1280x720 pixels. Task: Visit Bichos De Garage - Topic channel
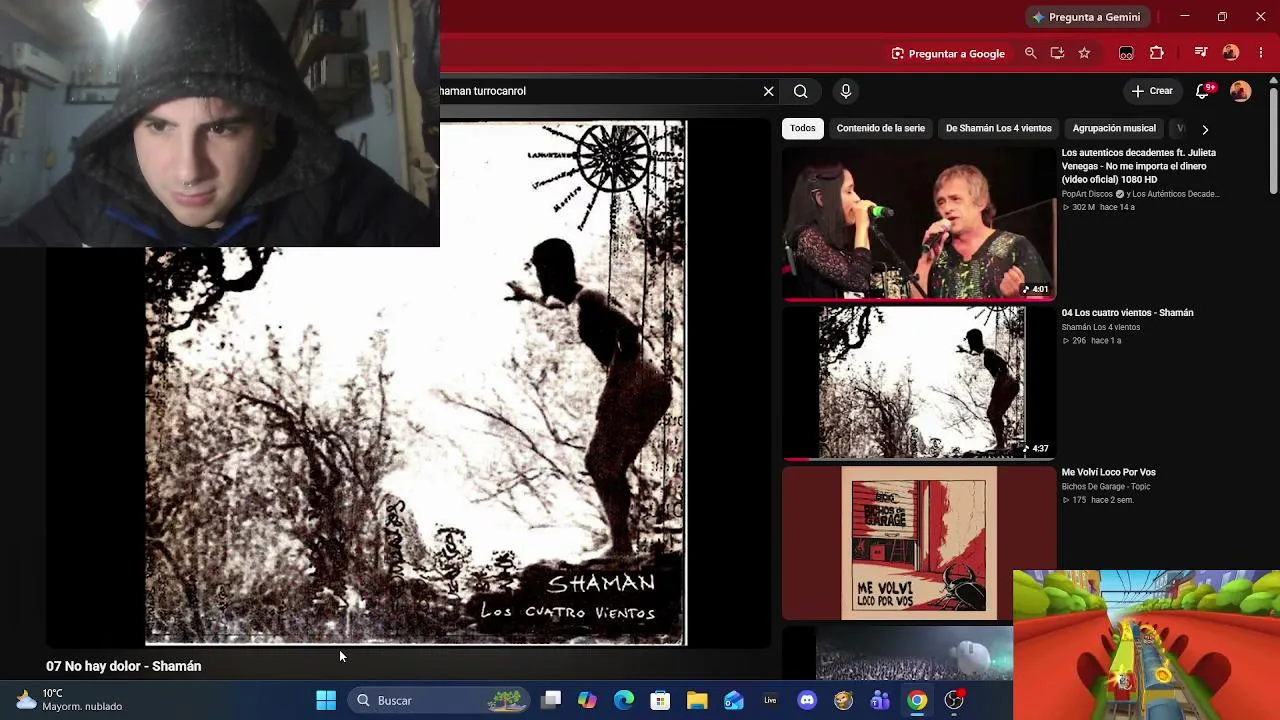click(1106, 487)
